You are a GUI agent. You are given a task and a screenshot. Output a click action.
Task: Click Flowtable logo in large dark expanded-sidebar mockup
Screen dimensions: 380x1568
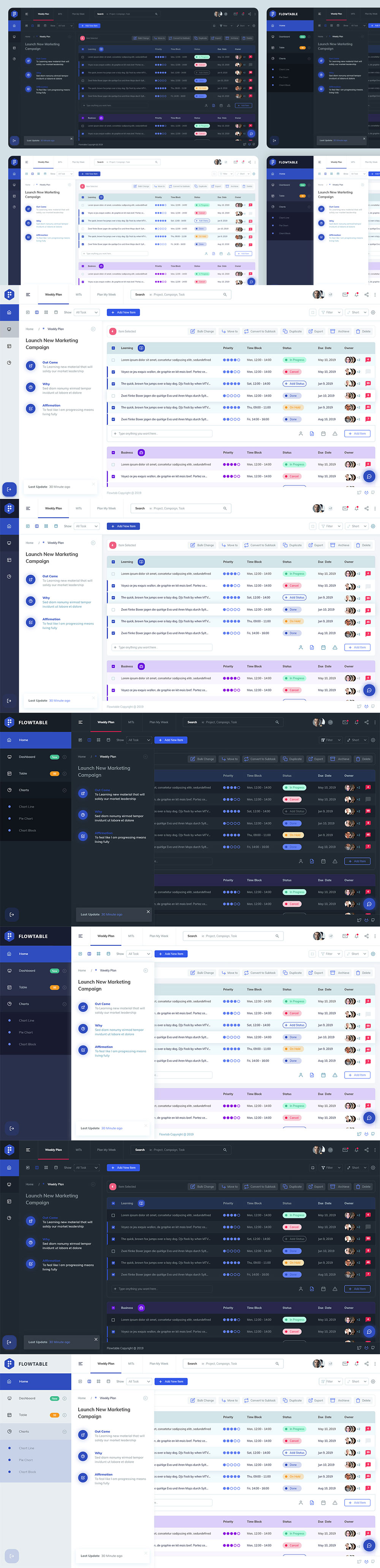[9, 723]
